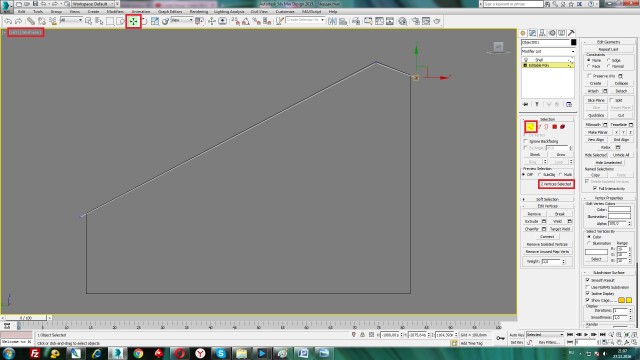Select the Edge constraint radio button
The height and width of the screenshot is (360, 640).
click(x=609, y=60)
